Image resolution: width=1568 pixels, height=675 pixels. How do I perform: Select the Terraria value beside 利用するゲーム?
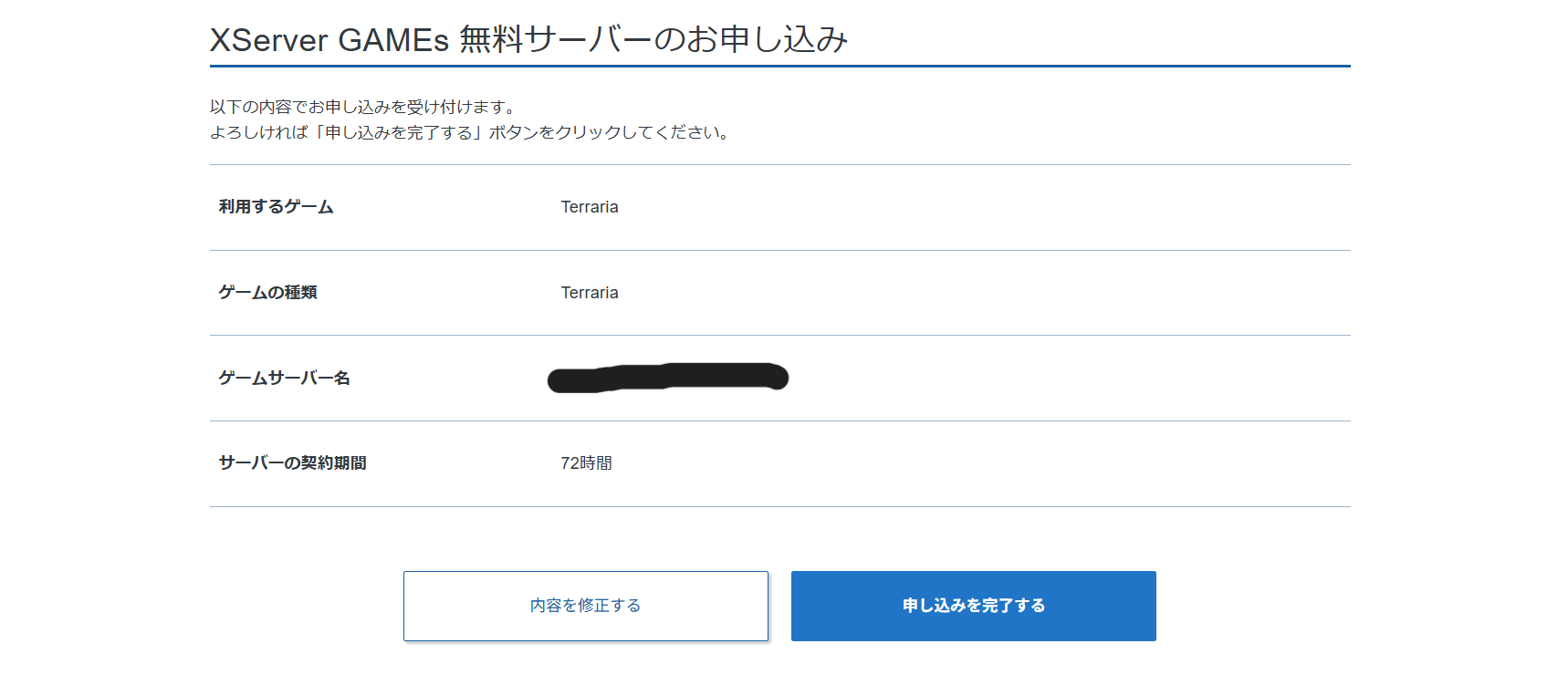[589, 206]
